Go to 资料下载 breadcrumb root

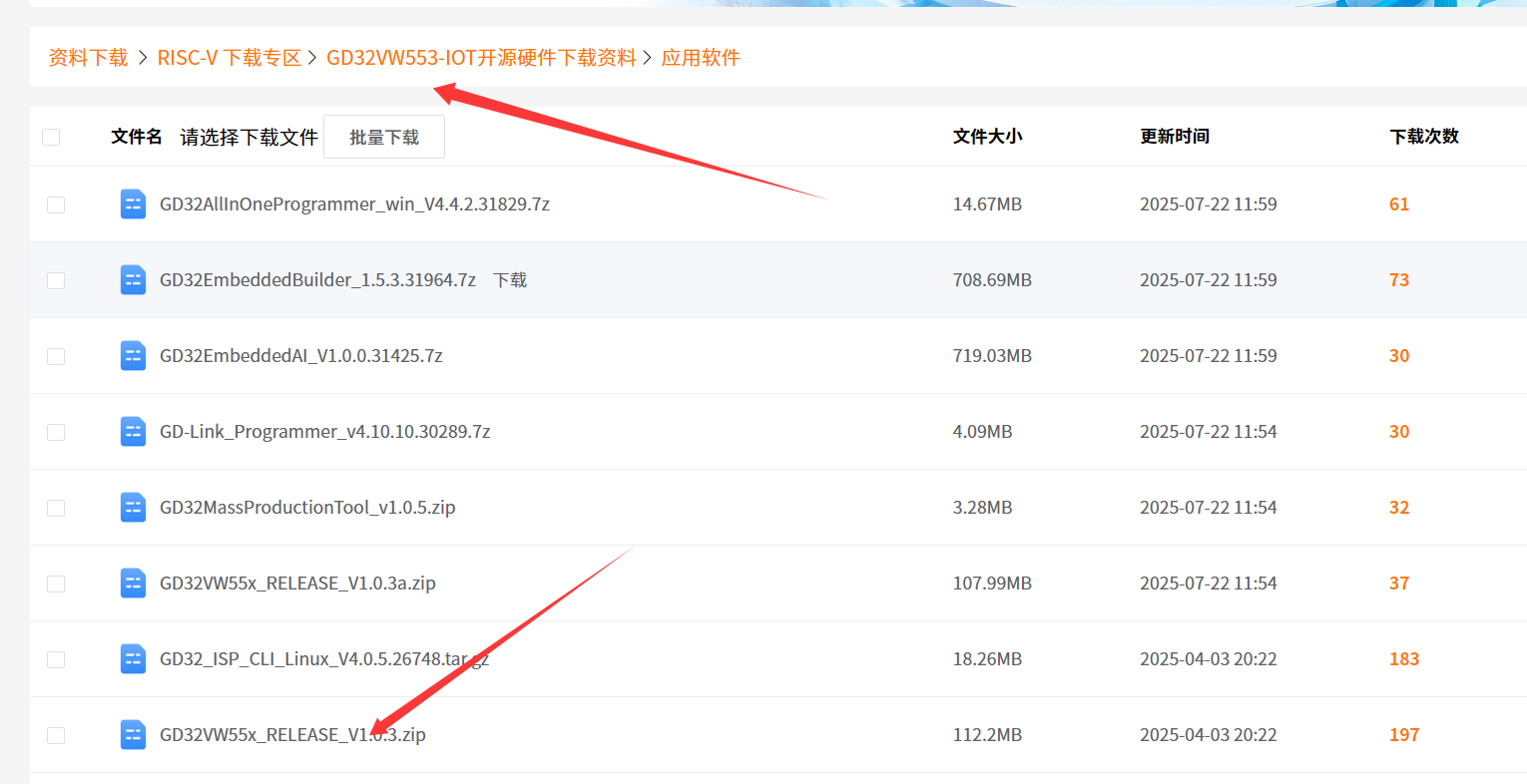tap(88, 58)
